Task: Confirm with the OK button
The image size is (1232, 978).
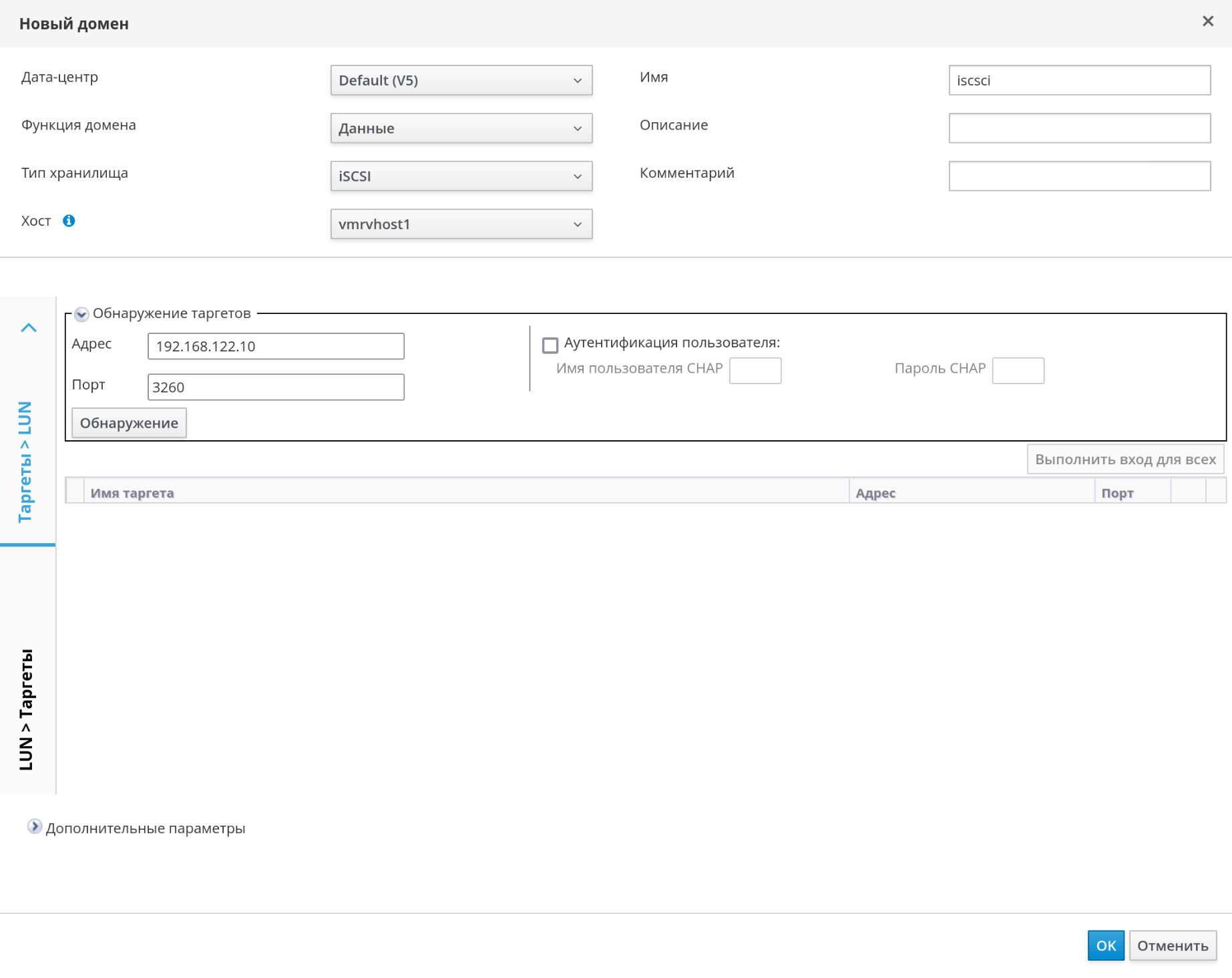Action: pyautogui.click(x=1105, y=945)
